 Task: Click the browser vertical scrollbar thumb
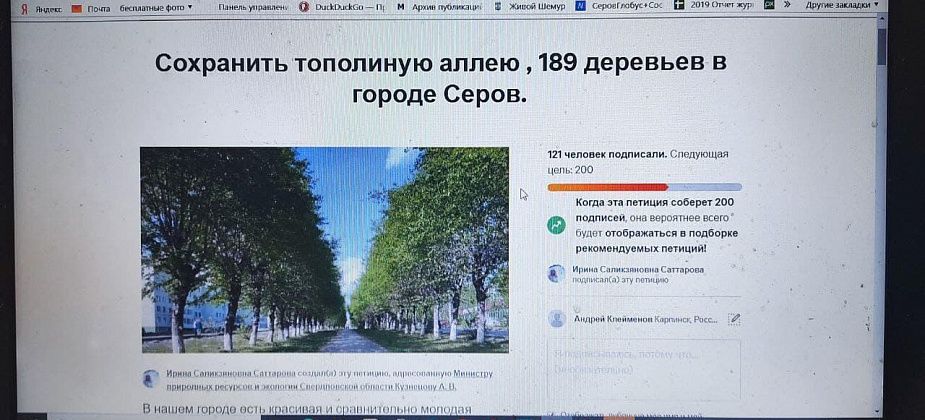pos(881,47)
